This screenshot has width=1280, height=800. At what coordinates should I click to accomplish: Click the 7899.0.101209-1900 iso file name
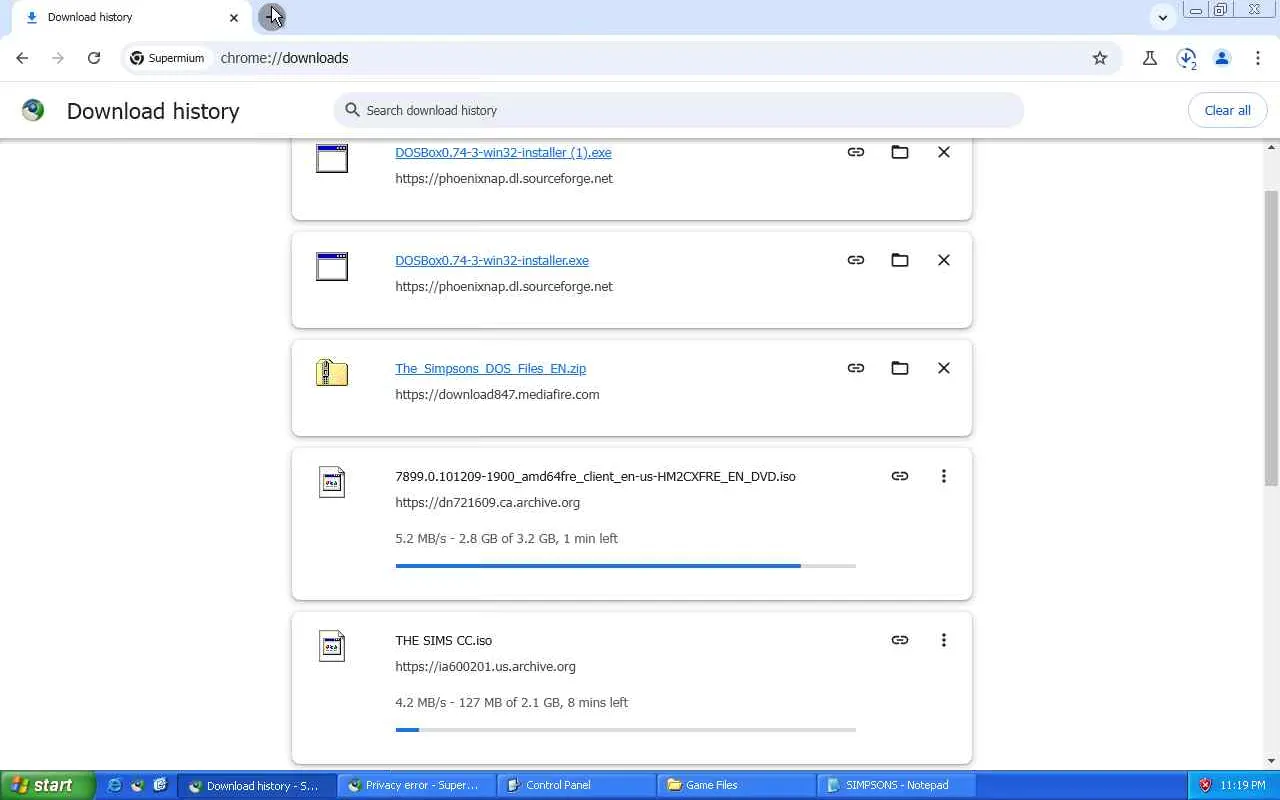(595, 476)
